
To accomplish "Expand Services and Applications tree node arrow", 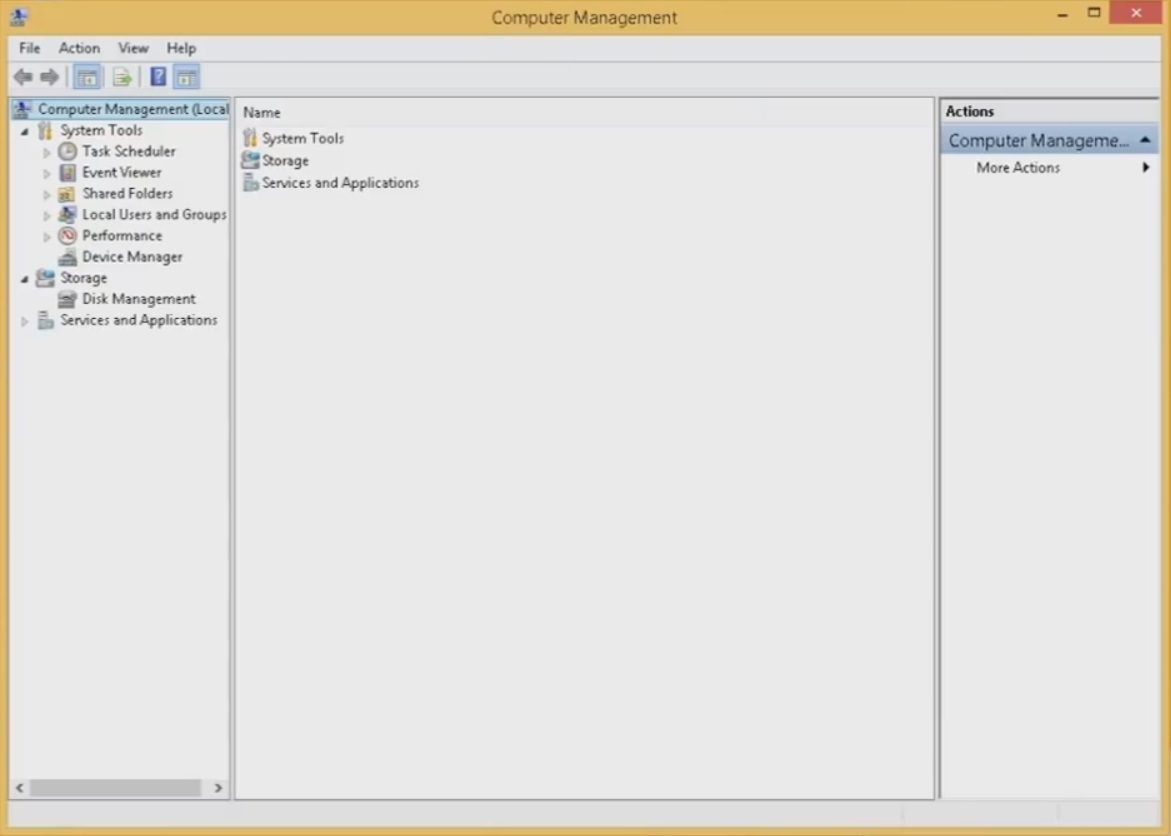I will [x=25, y=321].
